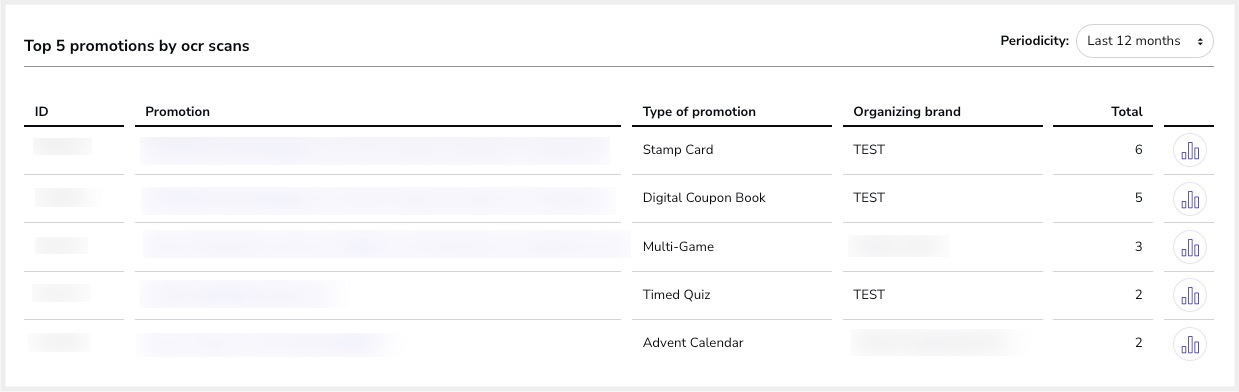
Task: Click the Total column header
Action: tap(1127, 112)
